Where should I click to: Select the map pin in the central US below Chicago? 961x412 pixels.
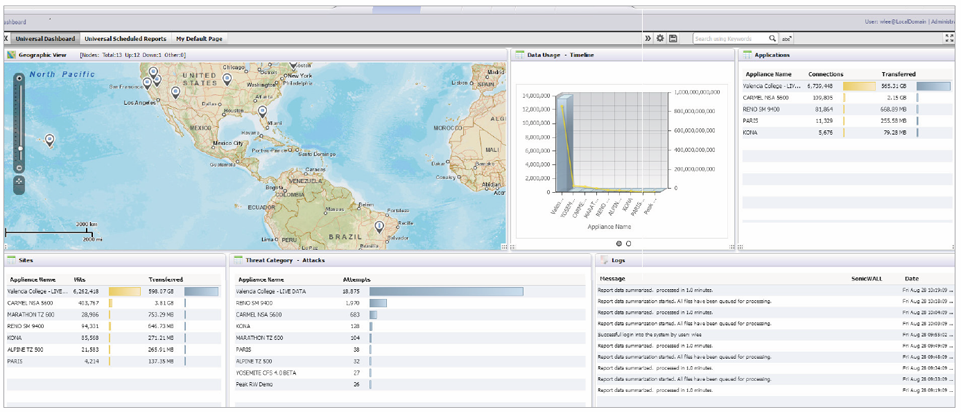coord(227,78)
